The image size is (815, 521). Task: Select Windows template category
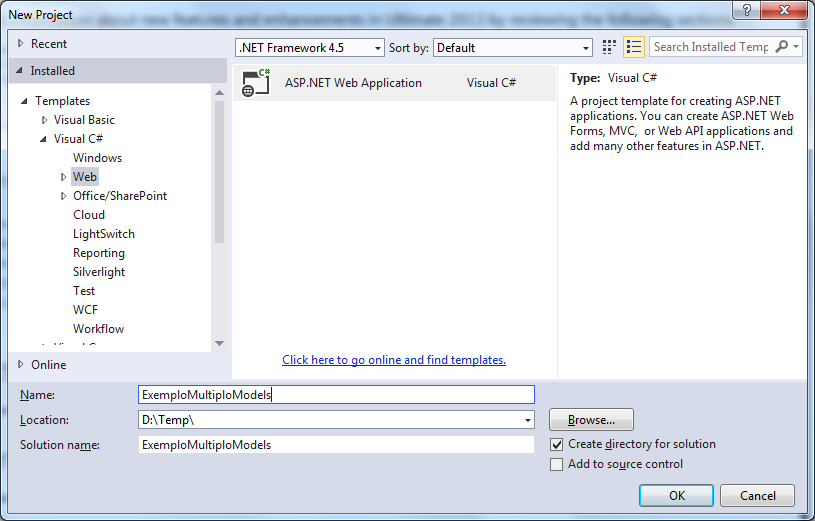tap(97, 158)
